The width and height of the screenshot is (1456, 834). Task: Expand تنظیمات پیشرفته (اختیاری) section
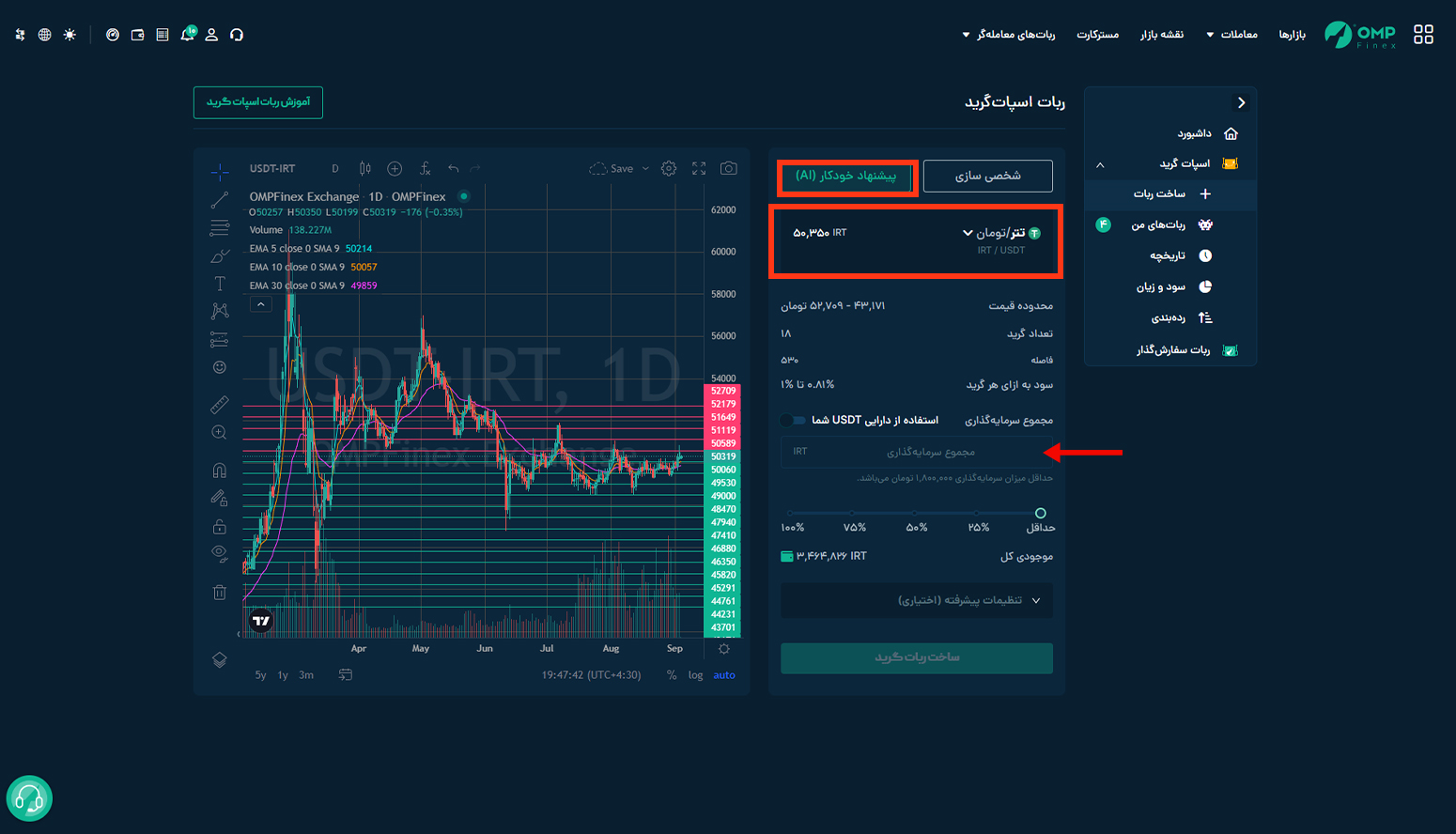[917, 600]
